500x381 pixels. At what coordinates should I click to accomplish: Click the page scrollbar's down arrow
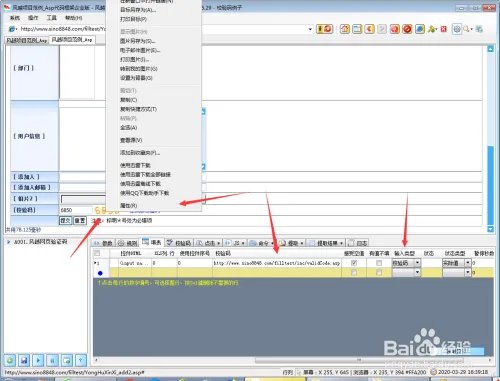490,229
